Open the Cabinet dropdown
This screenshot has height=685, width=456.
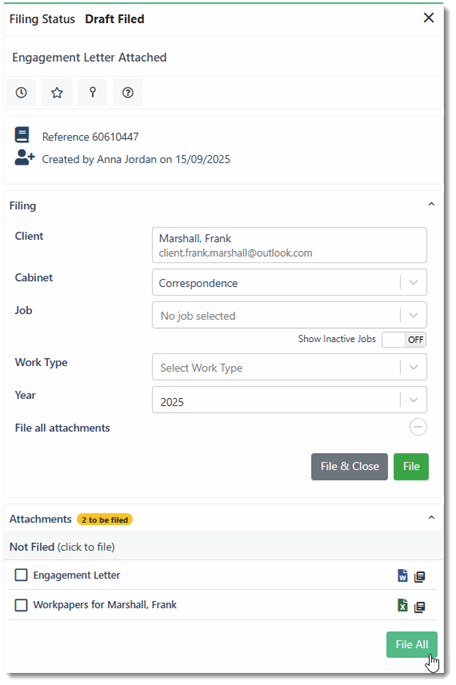tap(289, 283)
